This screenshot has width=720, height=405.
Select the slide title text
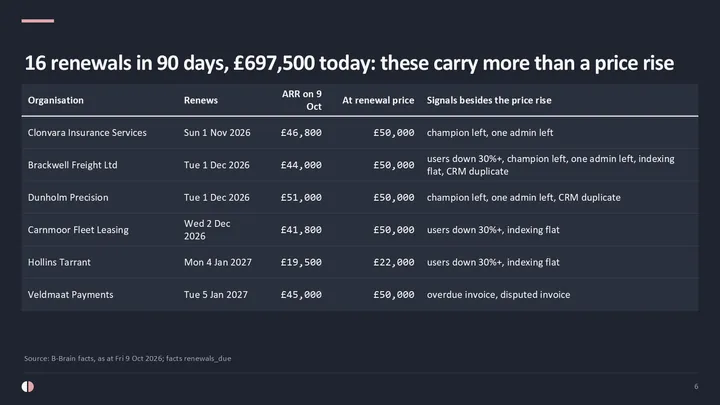pyautogui.click(x=349, y=63)
